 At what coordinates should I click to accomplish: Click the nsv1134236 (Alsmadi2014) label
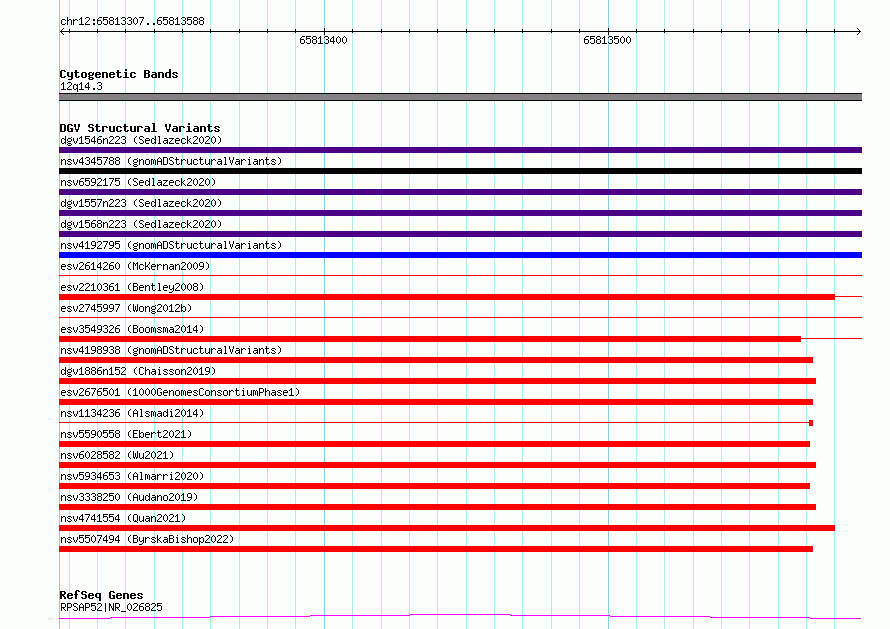(132, 413)
